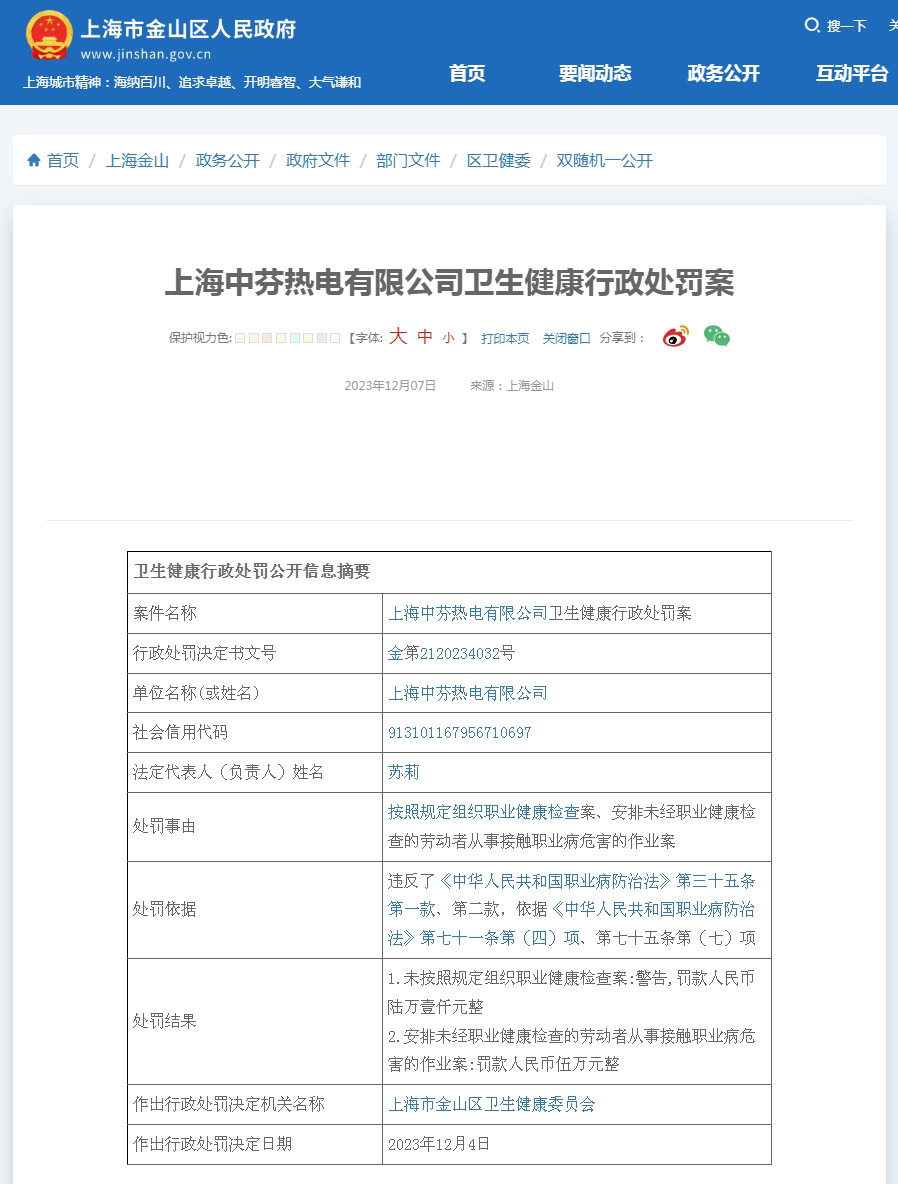This screenshot has width=898, height=1184.
Task: Open 互动平台 navigation item
Action: tap(852, 73)
